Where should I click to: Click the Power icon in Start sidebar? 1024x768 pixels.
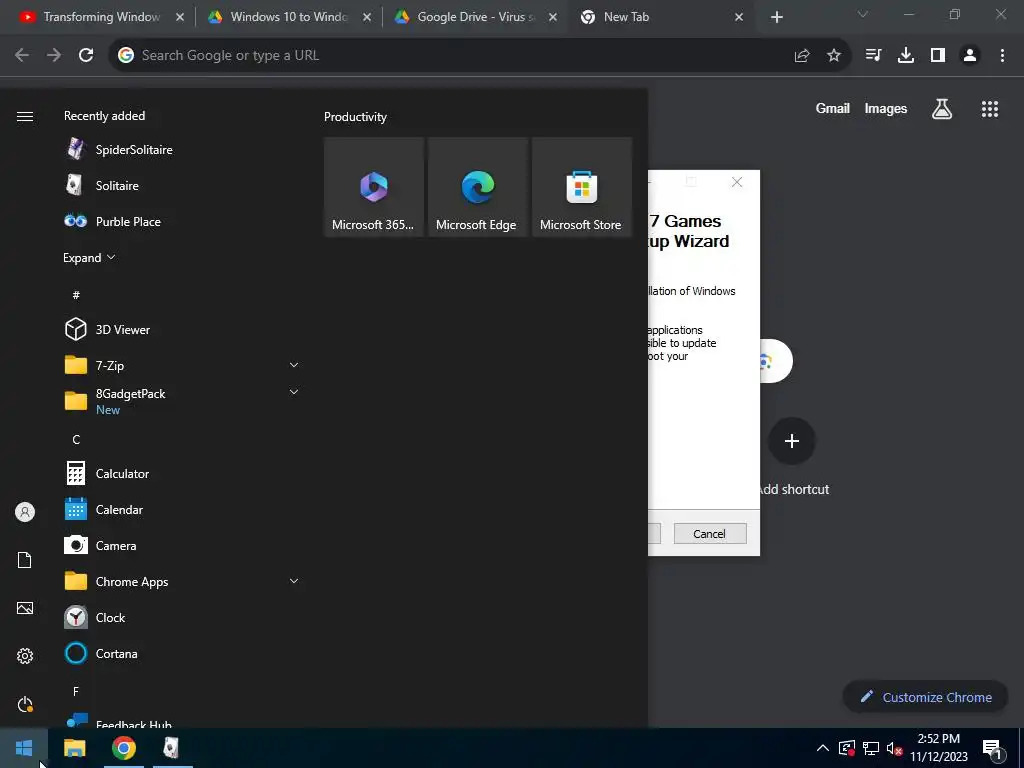click(x=25, y=704)
